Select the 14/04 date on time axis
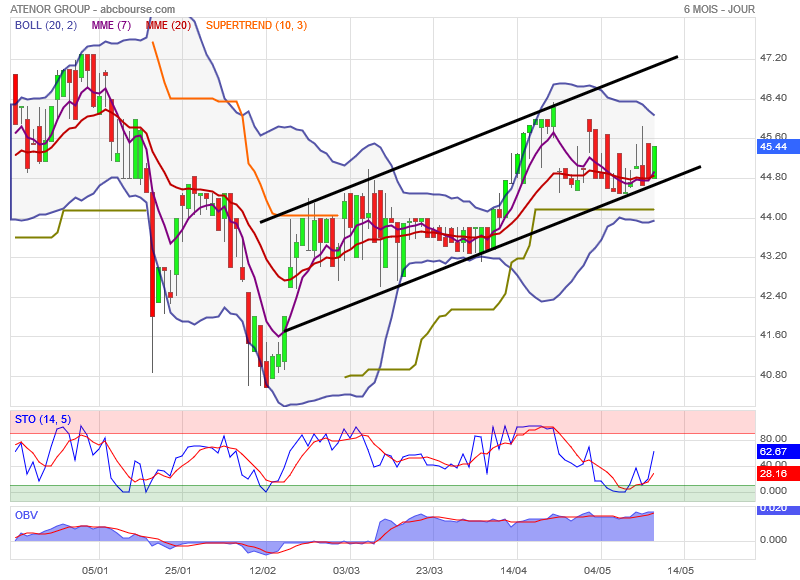 click(x=514, y=570)
